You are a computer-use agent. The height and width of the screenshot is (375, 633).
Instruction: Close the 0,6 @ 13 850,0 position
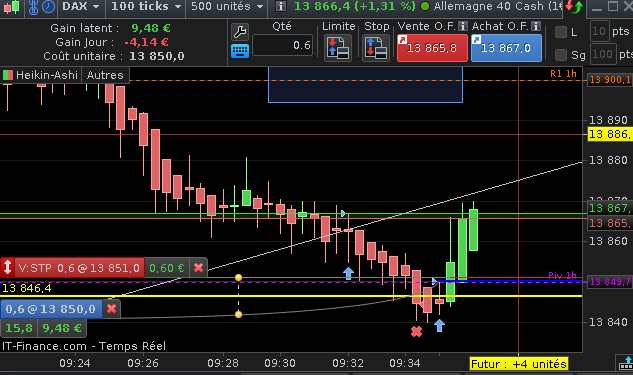(112, 309)
